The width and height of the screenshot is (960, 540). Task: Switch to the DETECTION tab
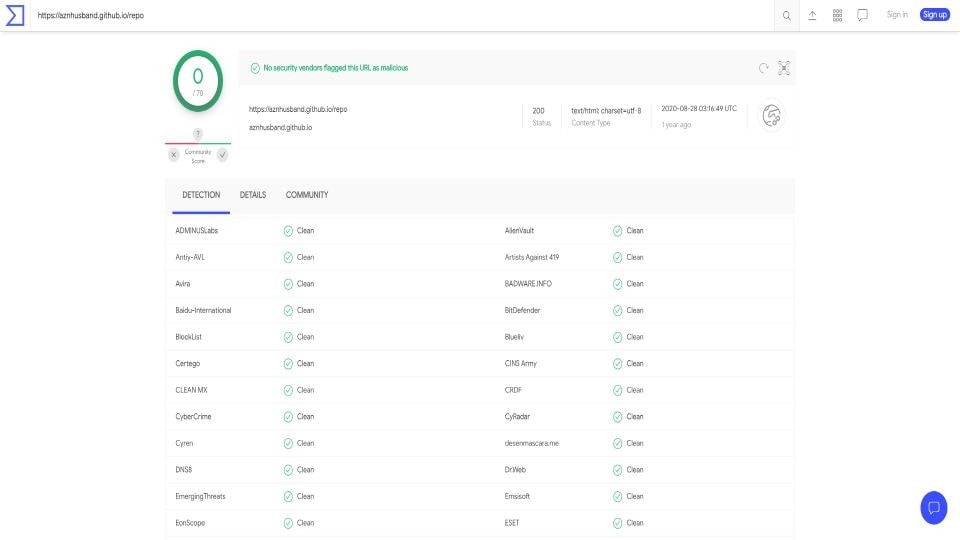201,195
